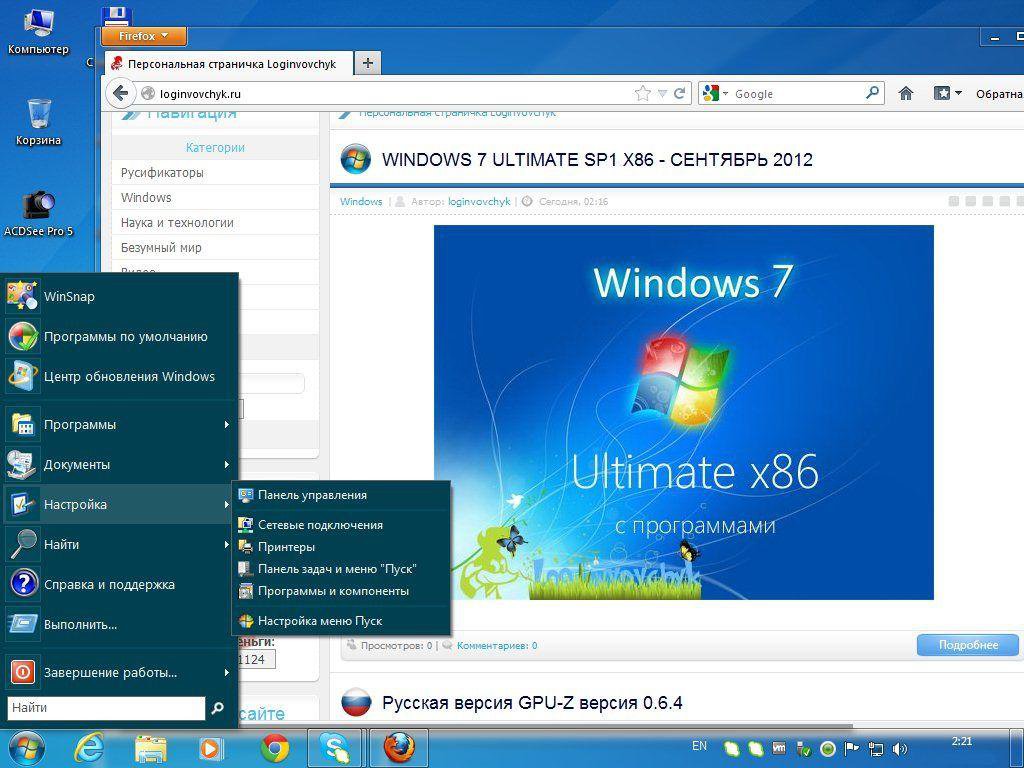Select the ACDSee Pro 5 desktop shortcut
Image resolution: width=1024 pixels, height=768 pixels.
[x=38, y=214]
